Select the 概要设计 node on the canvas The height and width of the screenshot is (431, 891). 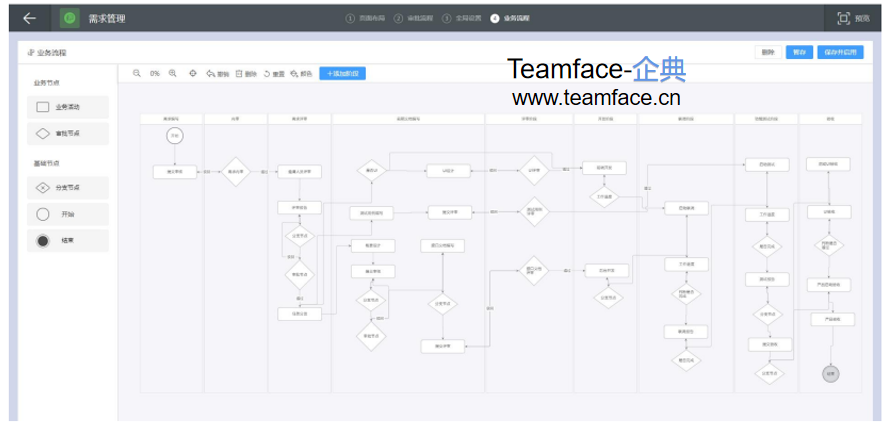(373, 246)
